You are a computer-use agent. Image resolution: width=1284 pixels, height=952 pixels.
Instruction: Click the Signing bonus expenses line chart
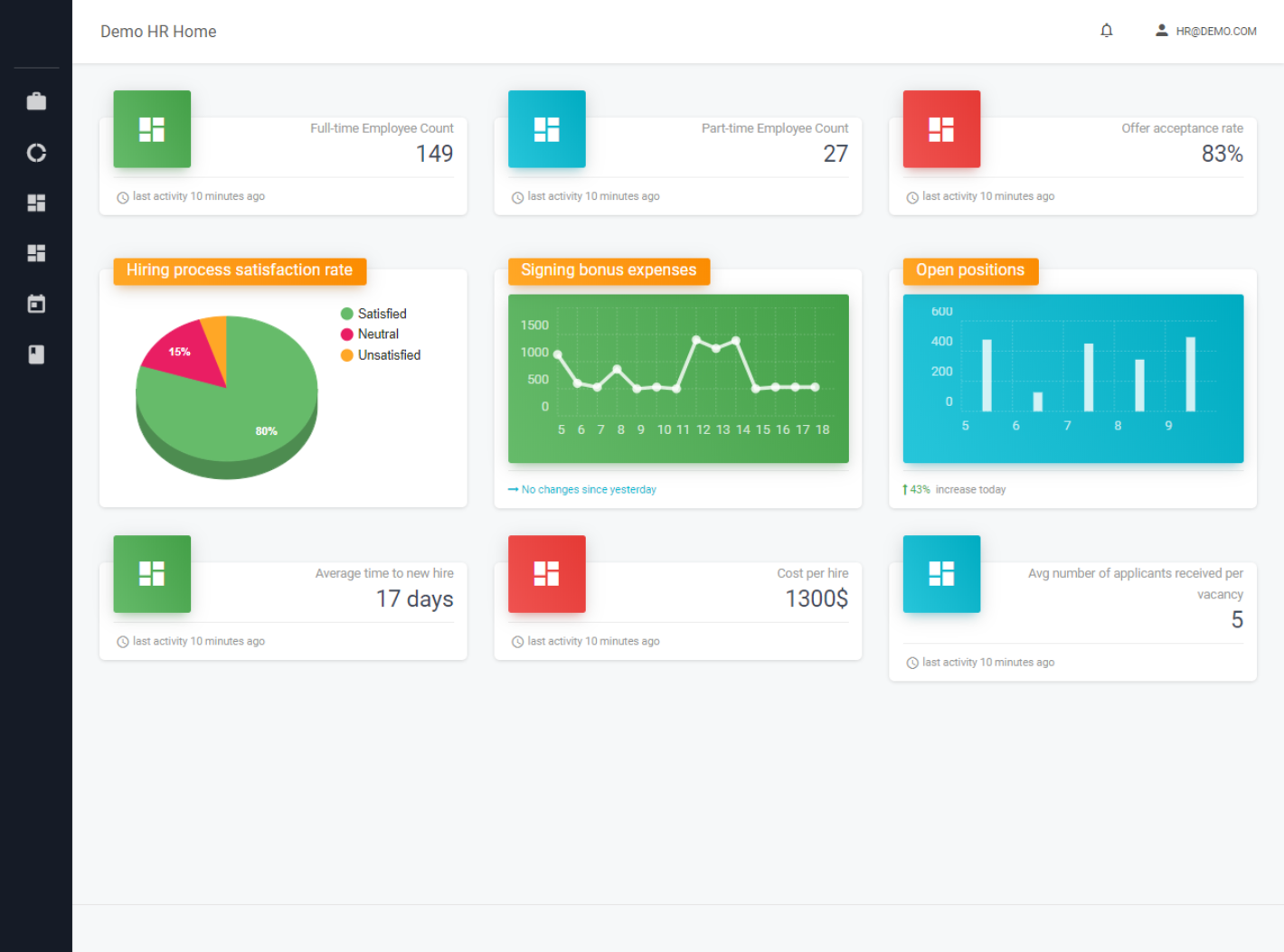678,379
